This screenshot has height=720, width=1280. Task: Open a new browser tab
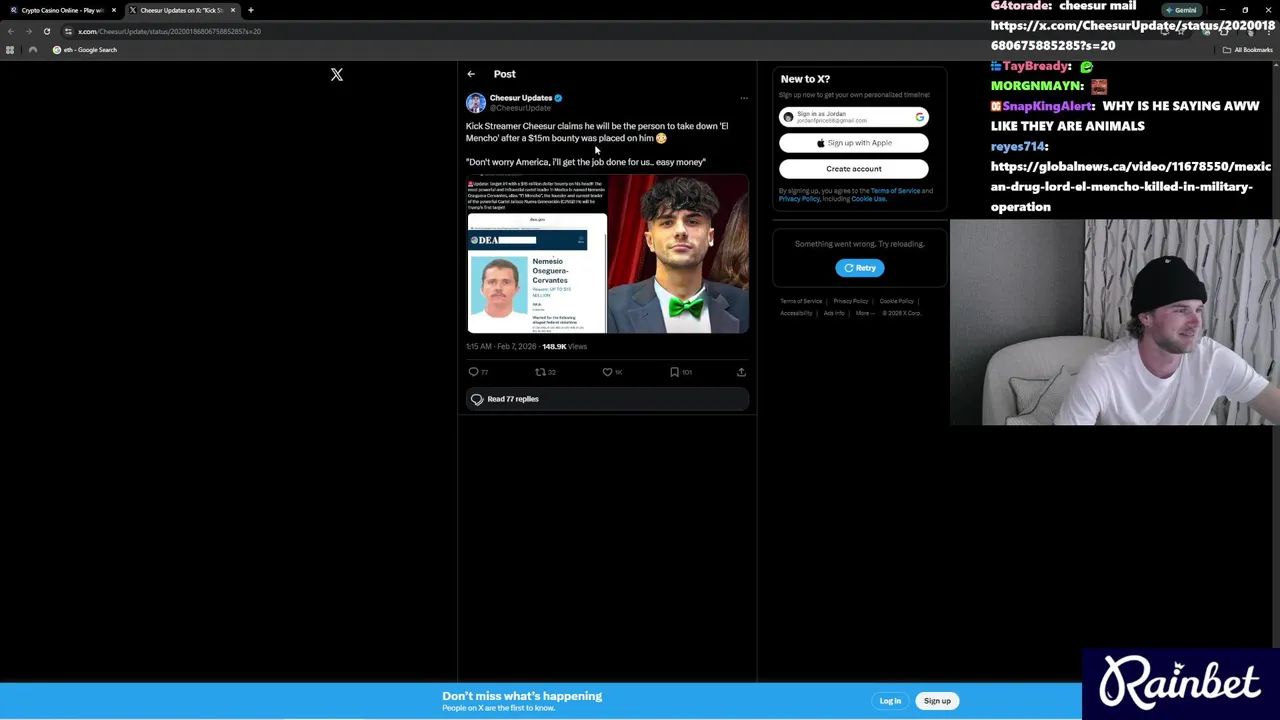[x=251, y=10]
